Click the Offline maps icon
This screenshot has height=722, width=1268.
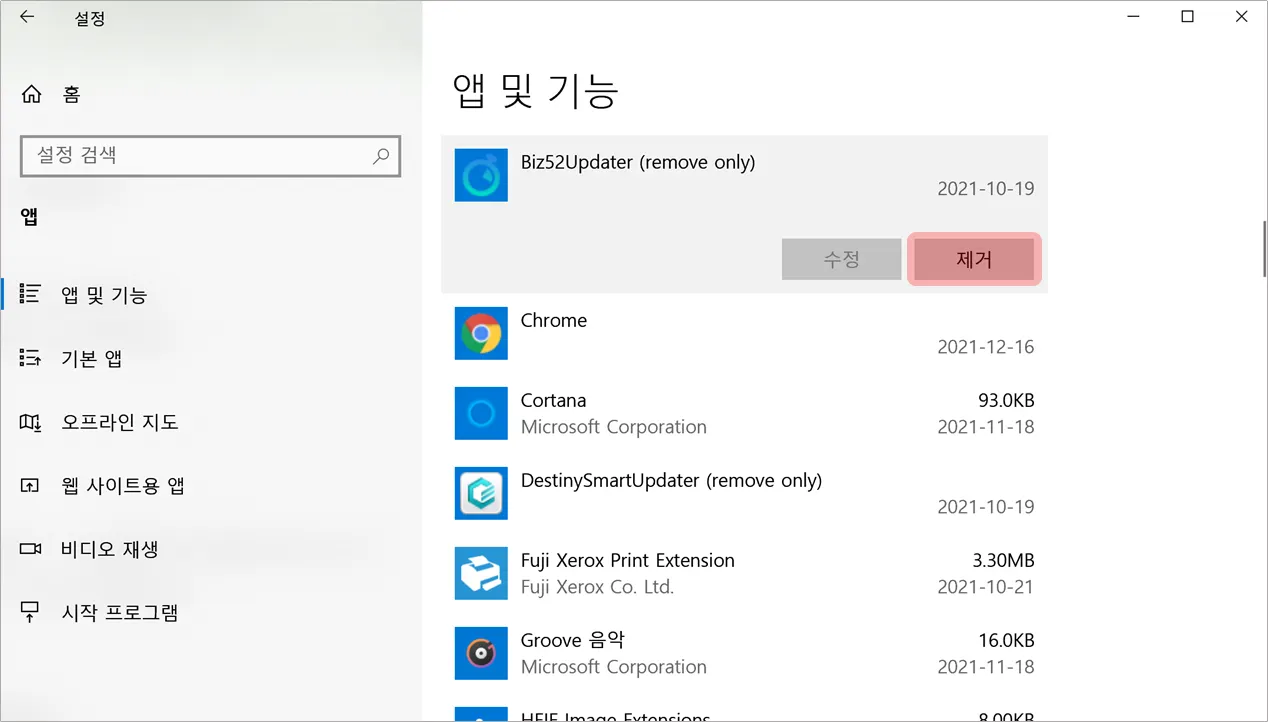[30, 422]
